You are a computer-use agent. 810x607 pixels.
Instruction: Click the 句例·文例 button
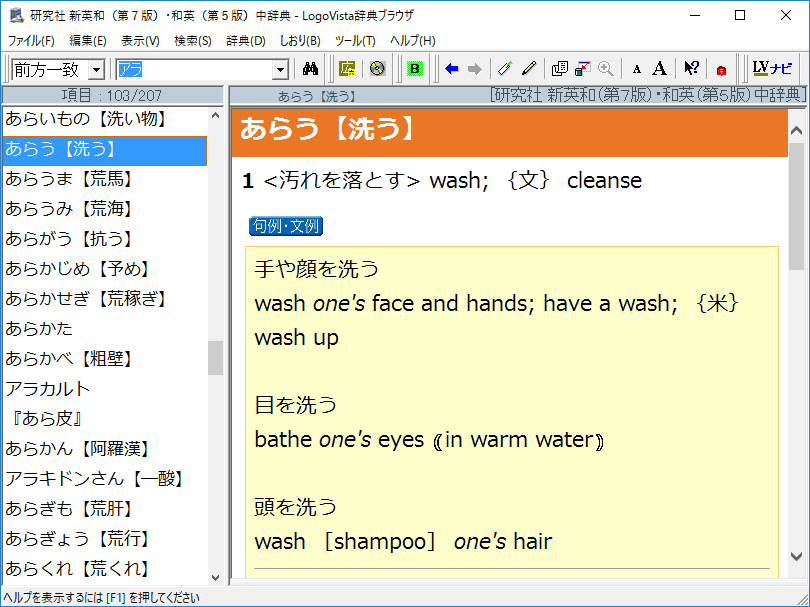(286, 226)
